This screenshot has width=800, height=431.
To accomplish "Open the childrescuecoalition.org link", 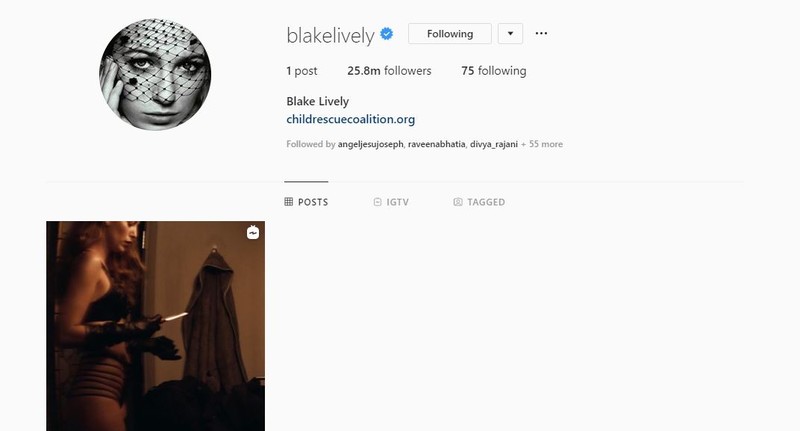I will 351,119.
